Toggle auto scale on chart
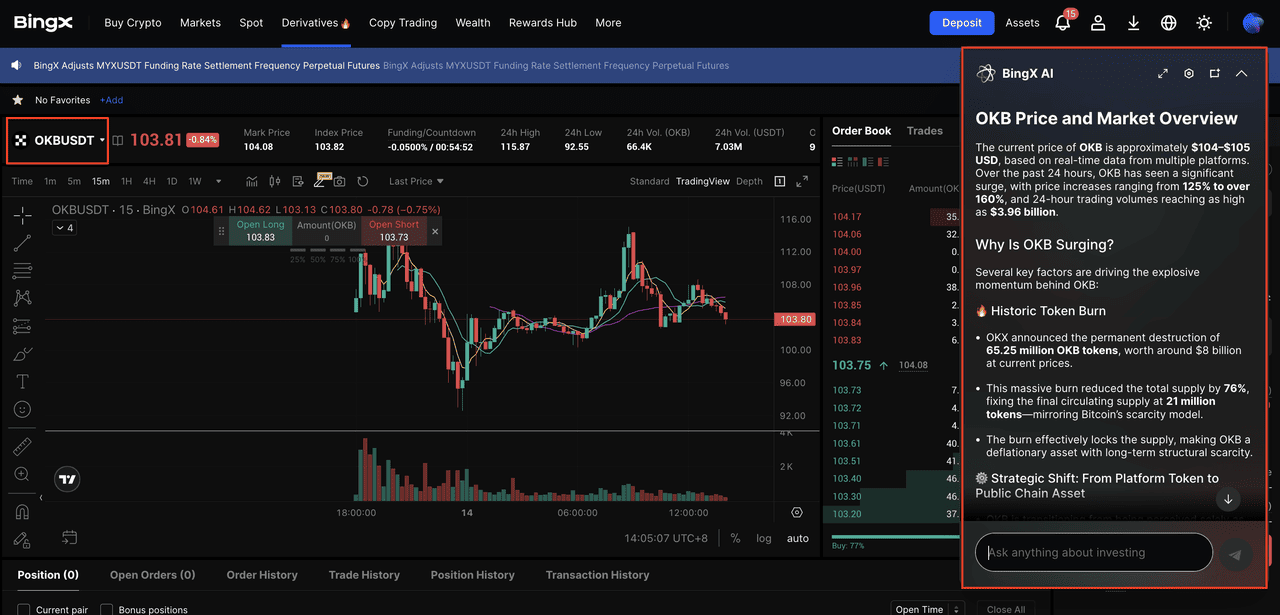This screenshot has width=1280, height=615. point(798,538)
